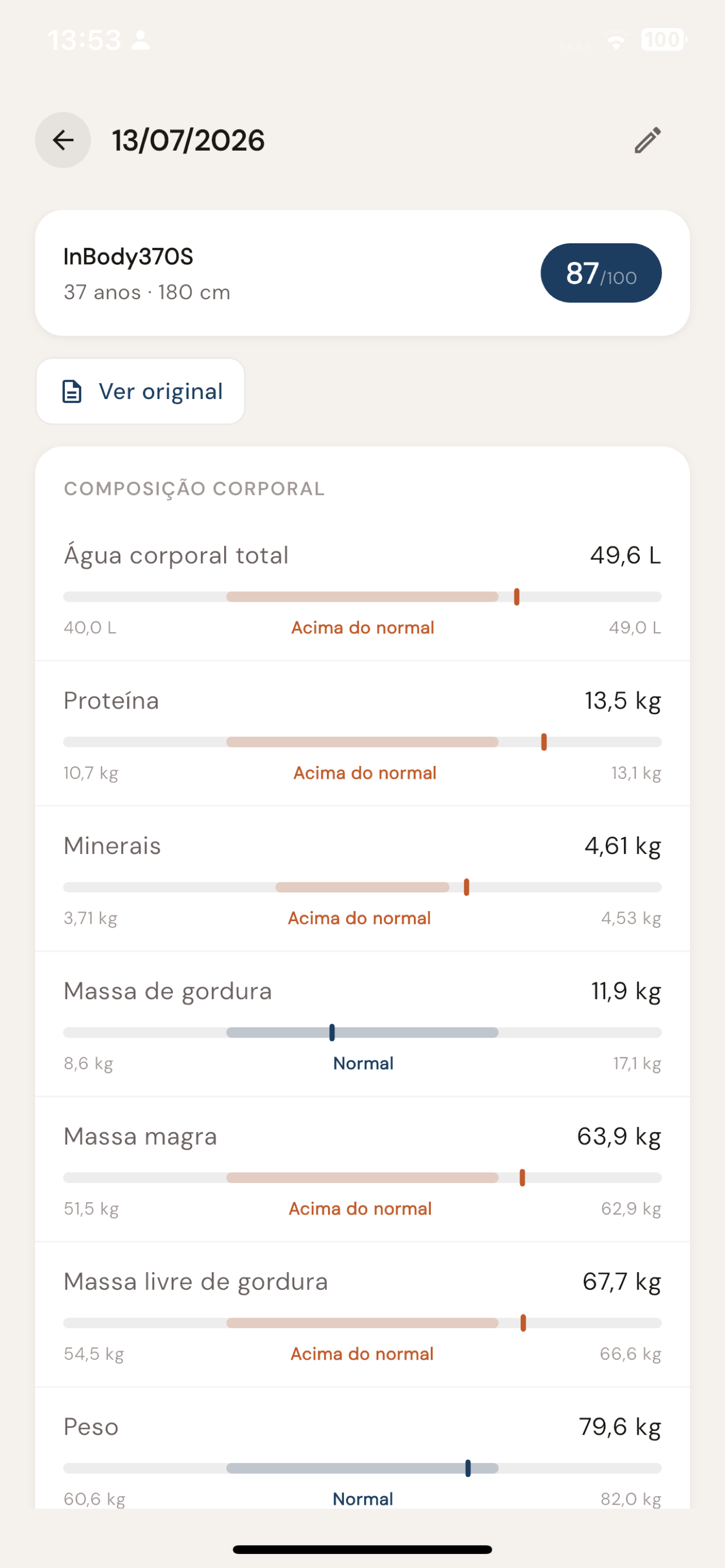Open the Ver original report
Image resolution: width=725 pixels, height=1568 pixels.
tap(140, 391)
